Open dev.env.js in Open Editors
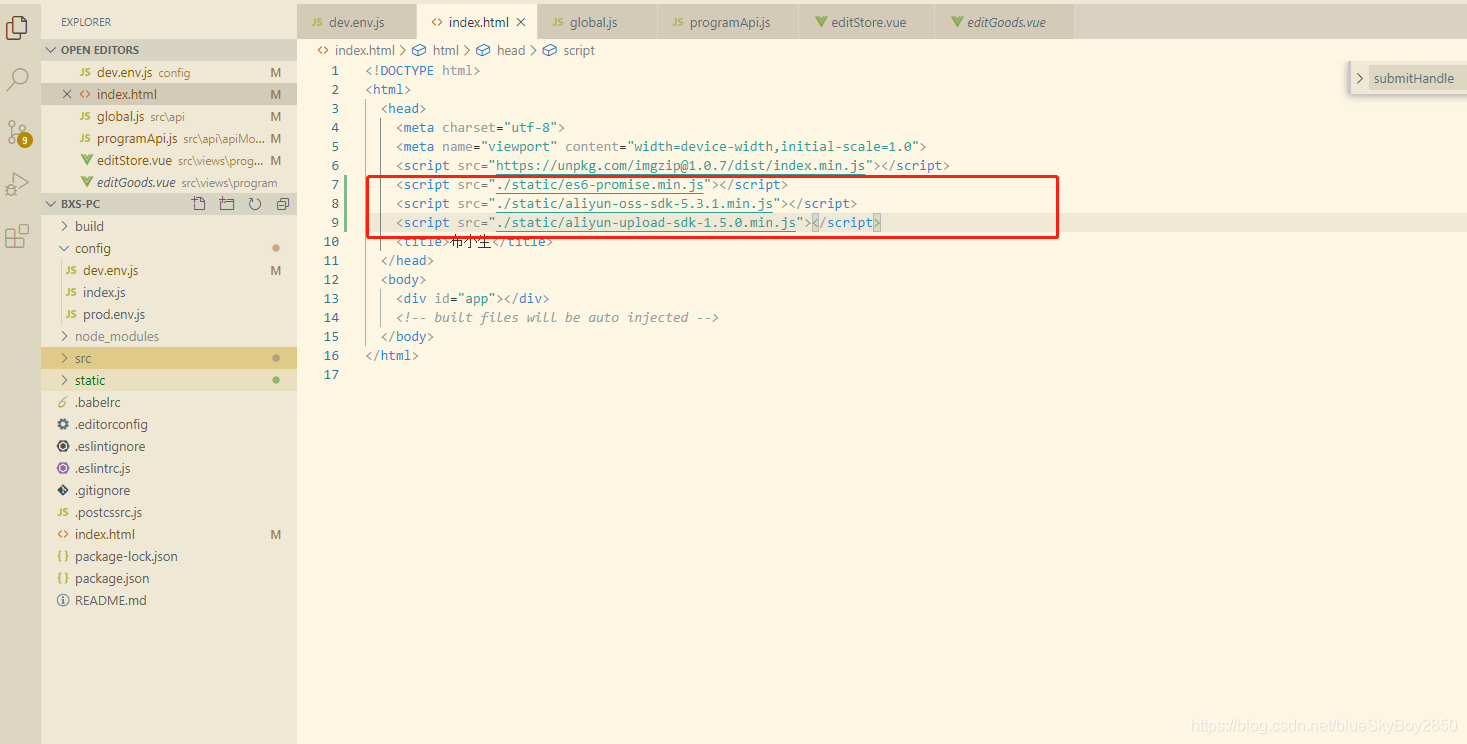 [169, 72]
